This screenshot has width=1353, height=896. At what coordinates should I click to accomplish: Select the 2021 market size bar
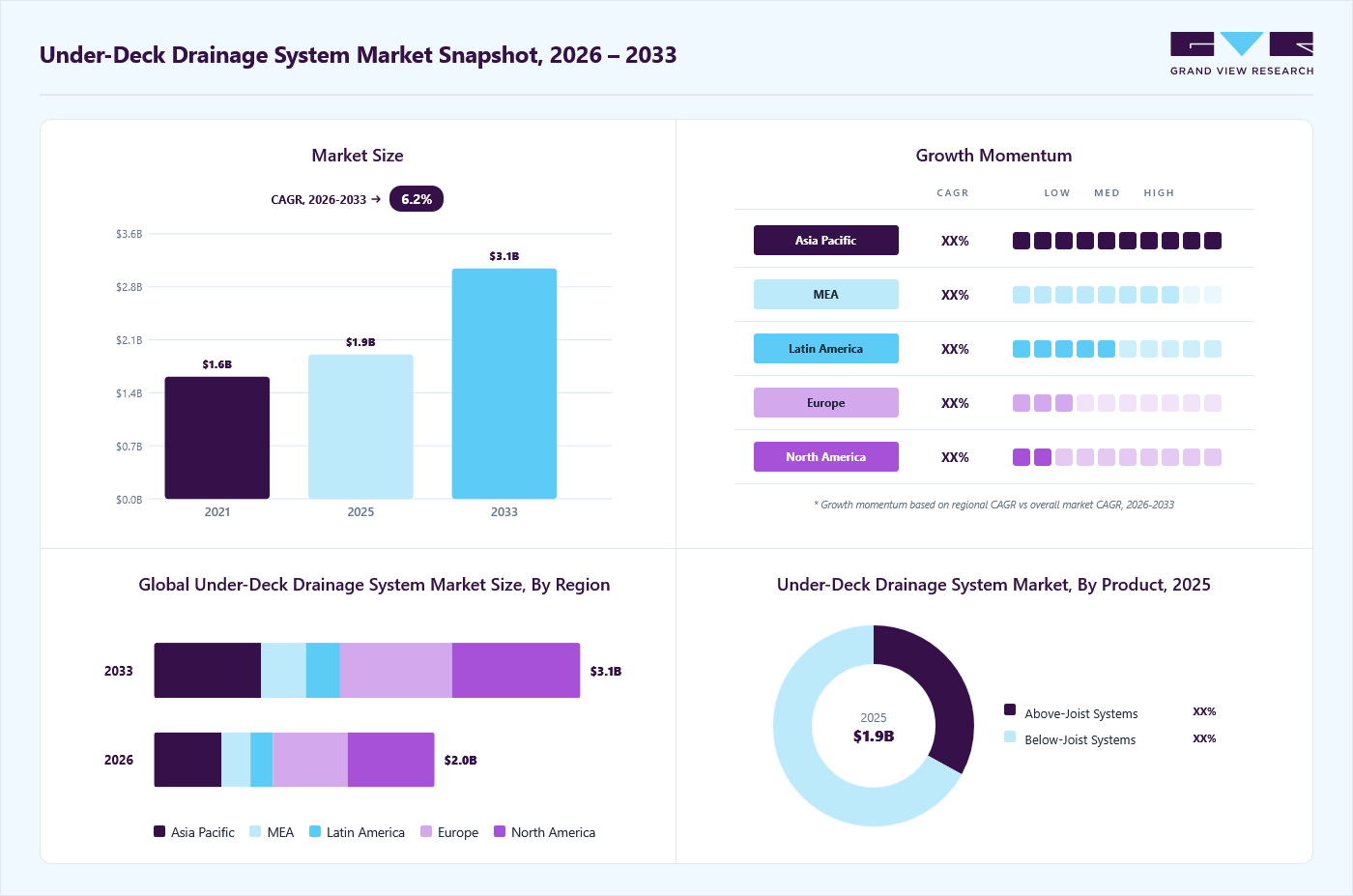217,438
